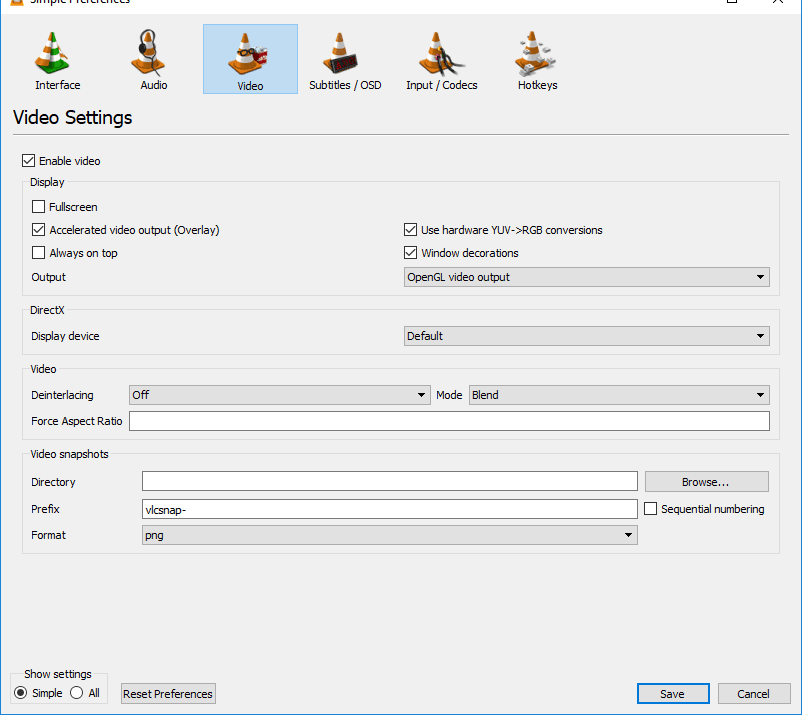Select the Video cone icon
This screenshot has height=715, width=802.
pos(248,54)
